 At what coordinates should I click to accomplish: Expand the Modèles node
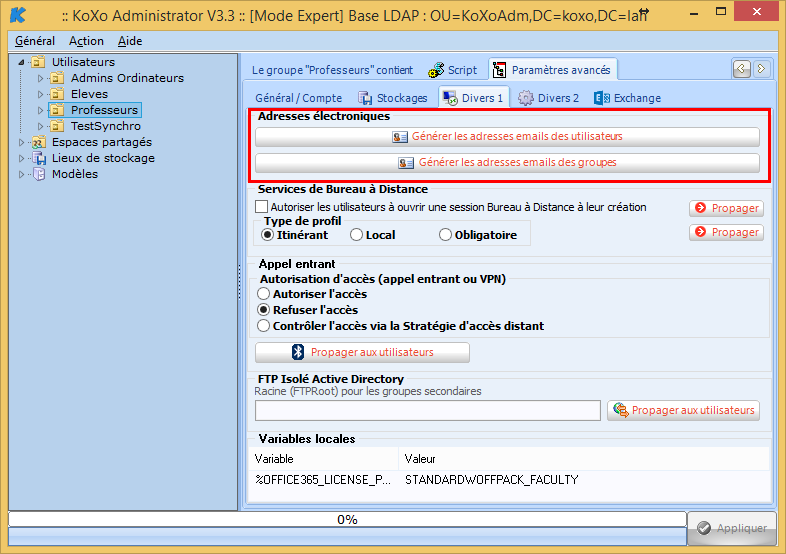(x=22, y=174)
